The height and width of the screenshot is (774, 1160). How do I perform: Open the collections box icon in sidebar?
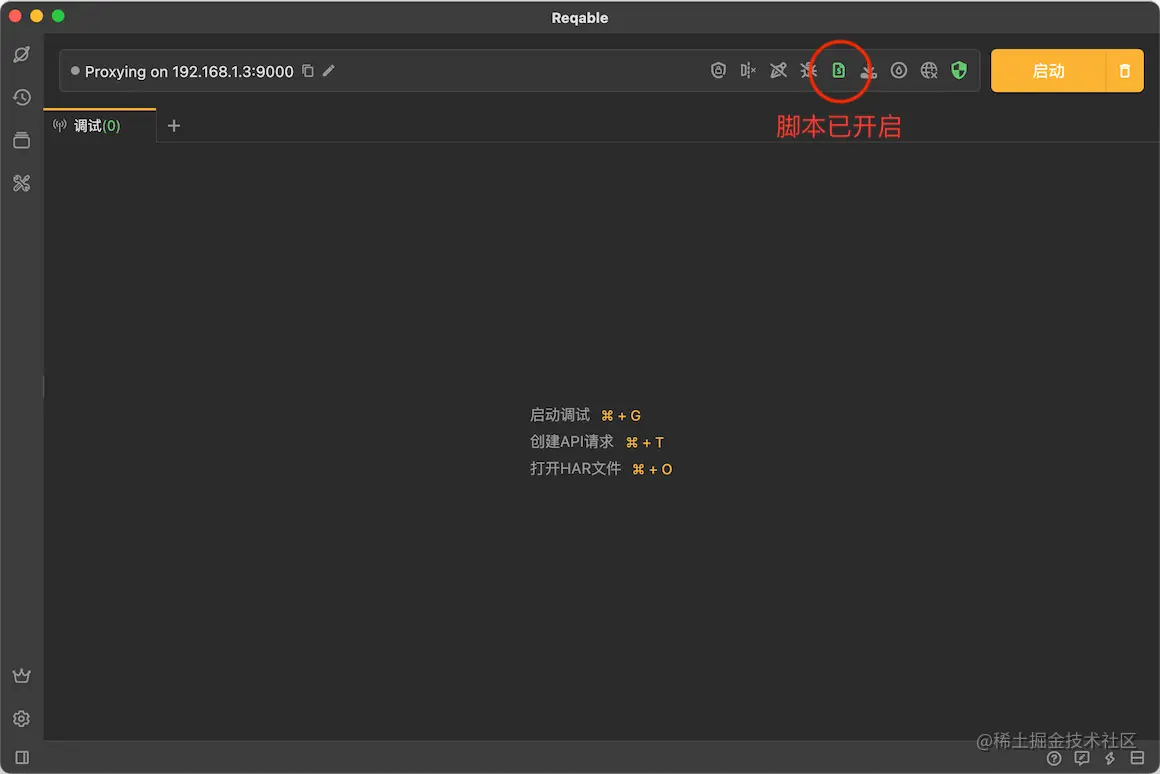21,140
